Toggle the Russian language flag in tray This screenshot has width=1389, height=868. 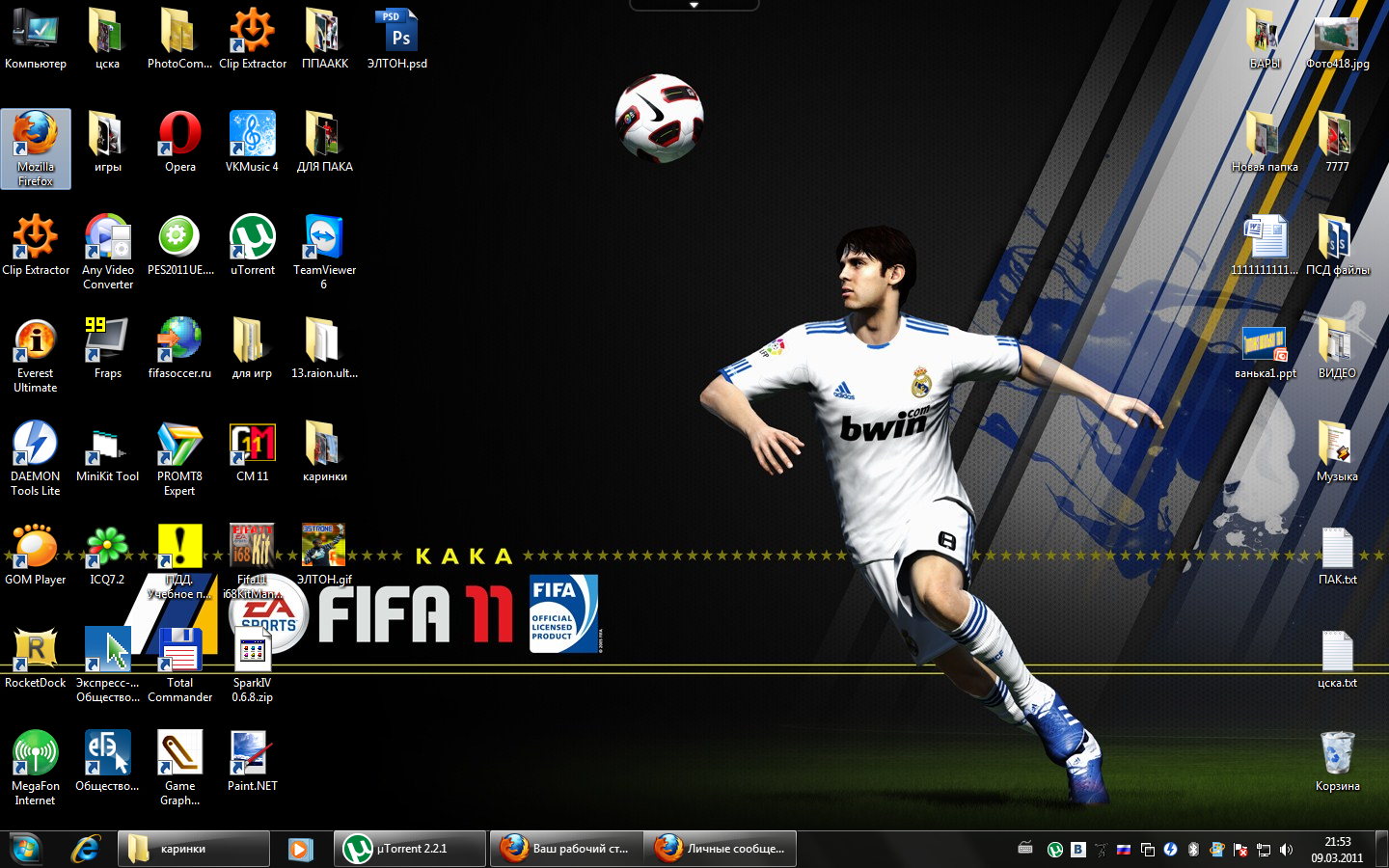1123,850
